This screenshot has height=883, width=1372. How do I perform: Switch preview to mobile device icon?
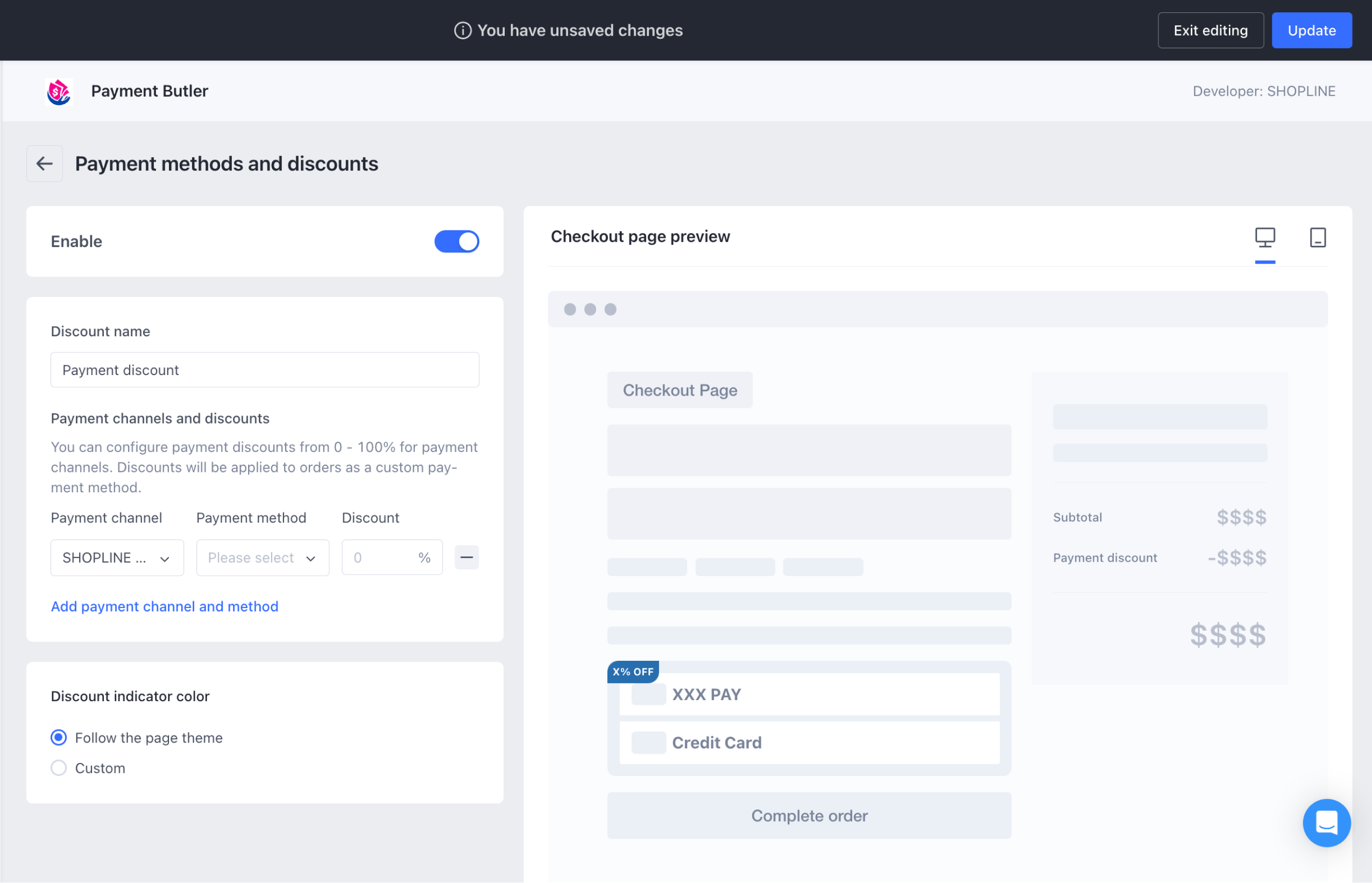[1317, 237]
